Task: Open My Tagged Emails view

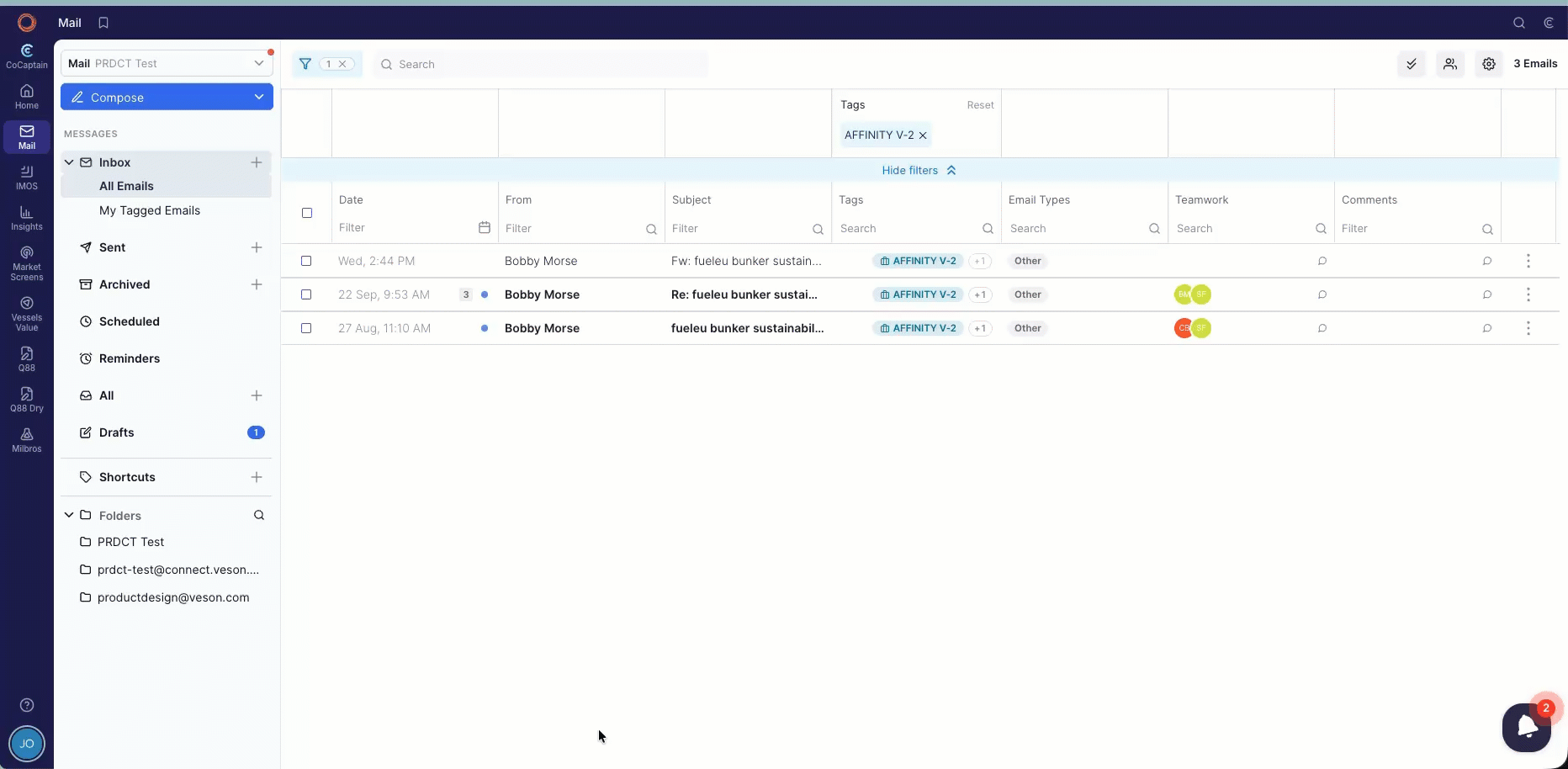Action: [150, 210]
